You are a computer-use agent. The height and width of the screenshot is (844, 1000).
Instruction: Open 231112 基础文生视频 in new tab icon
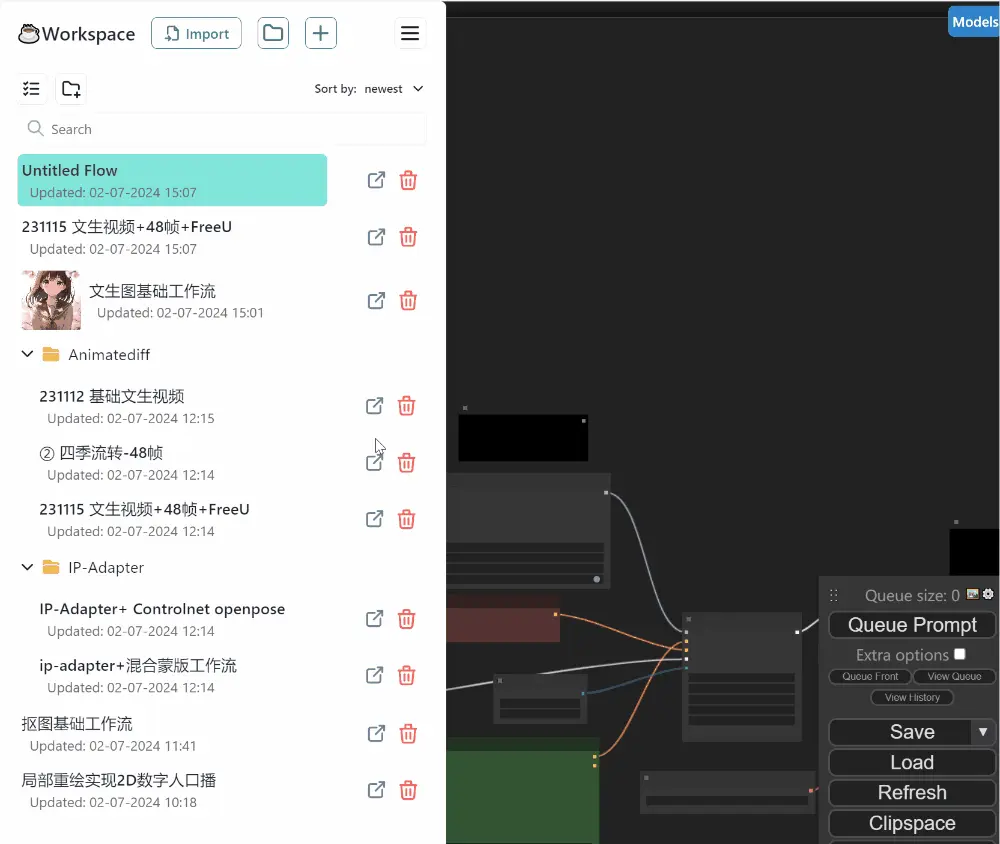click(374, 405)
